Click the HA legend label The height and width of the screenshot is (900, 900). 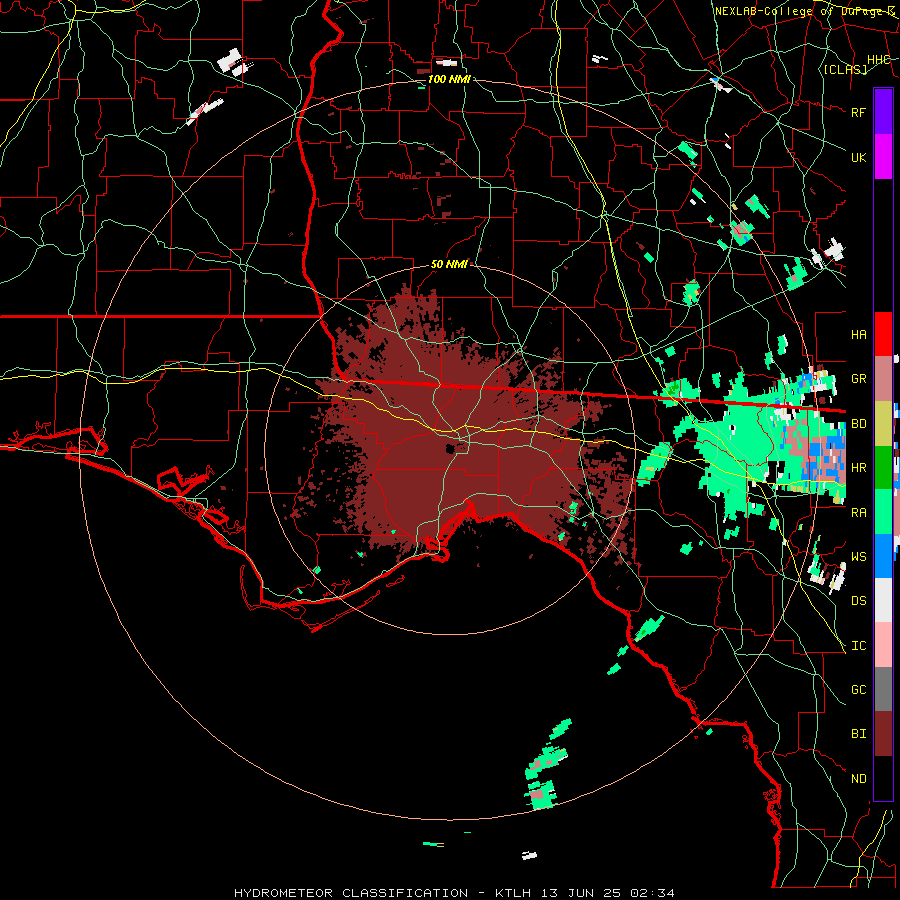858,334
